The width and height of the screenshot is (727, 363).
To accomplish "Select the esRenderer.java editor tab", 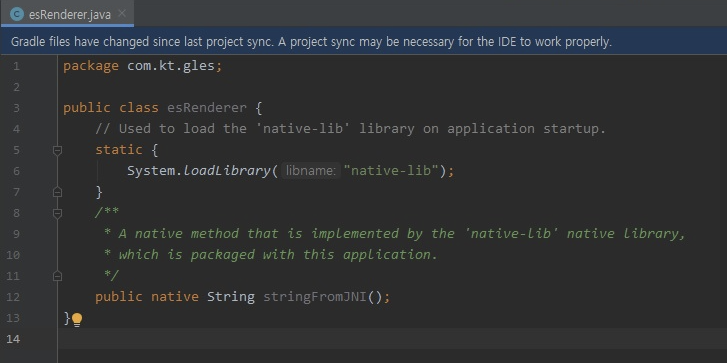I will pyautogui.click(x=67, y=14).
